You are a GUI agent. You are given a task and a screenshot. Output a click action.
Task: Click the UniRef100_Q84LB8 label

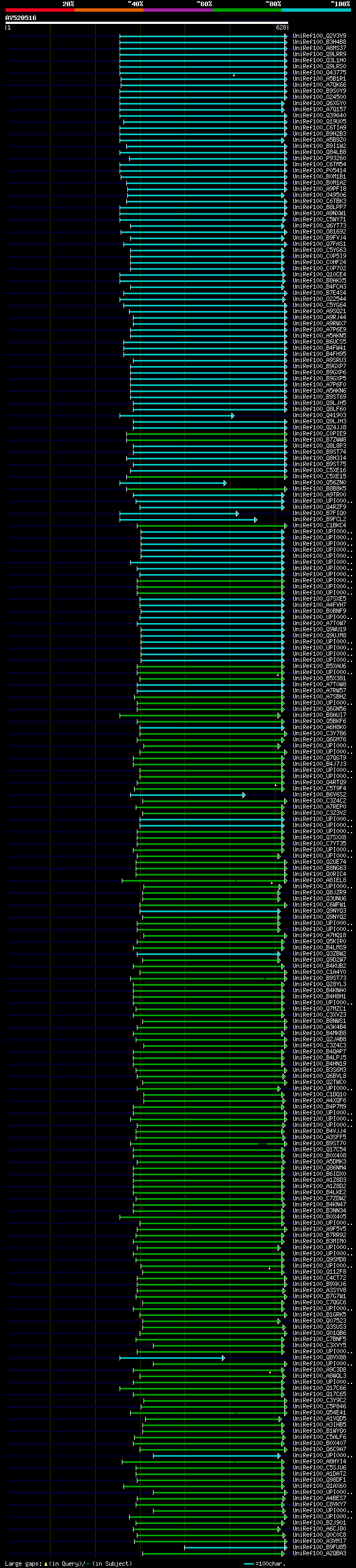(x=319, y=152)
